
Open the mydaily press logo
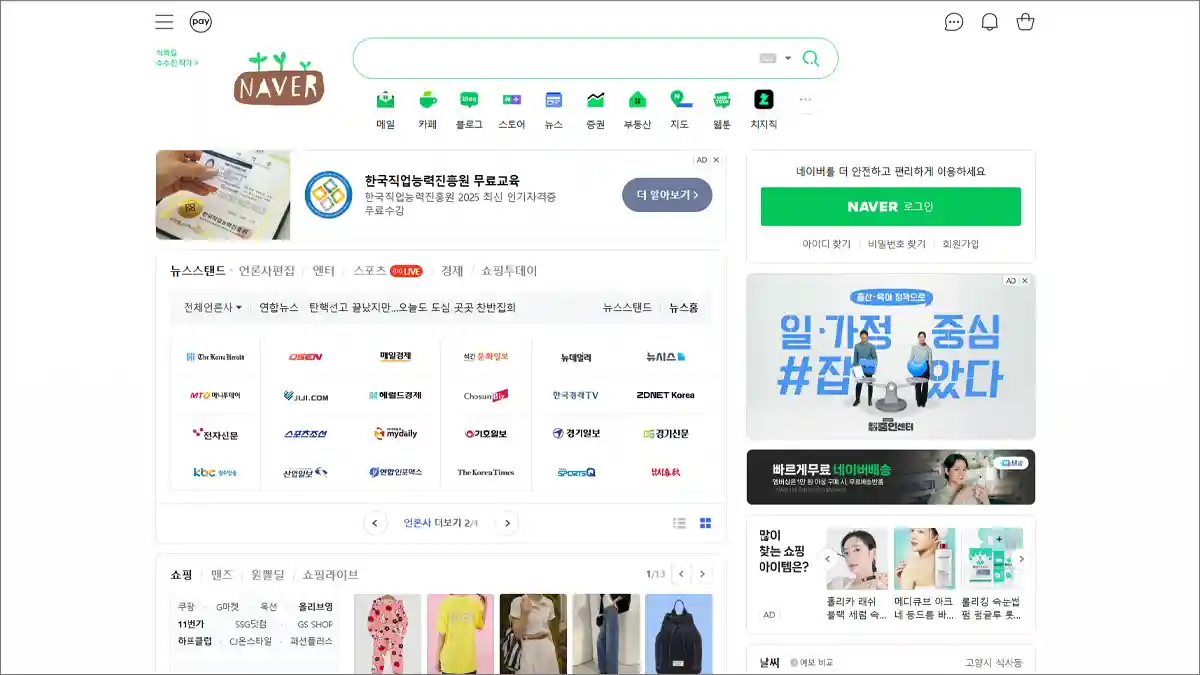[395, 434]
